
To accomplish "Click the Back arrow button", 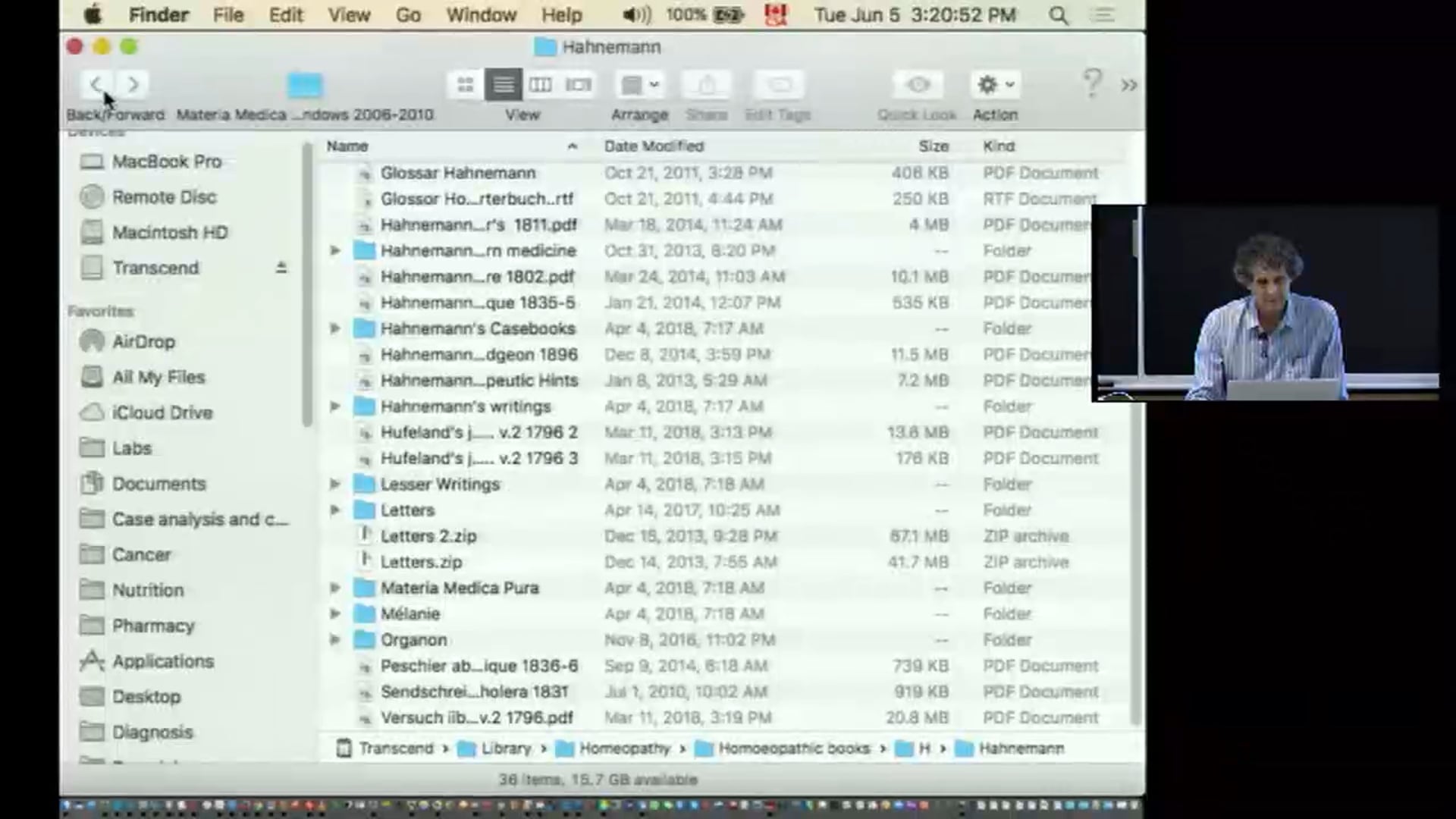I will point(96,85).
